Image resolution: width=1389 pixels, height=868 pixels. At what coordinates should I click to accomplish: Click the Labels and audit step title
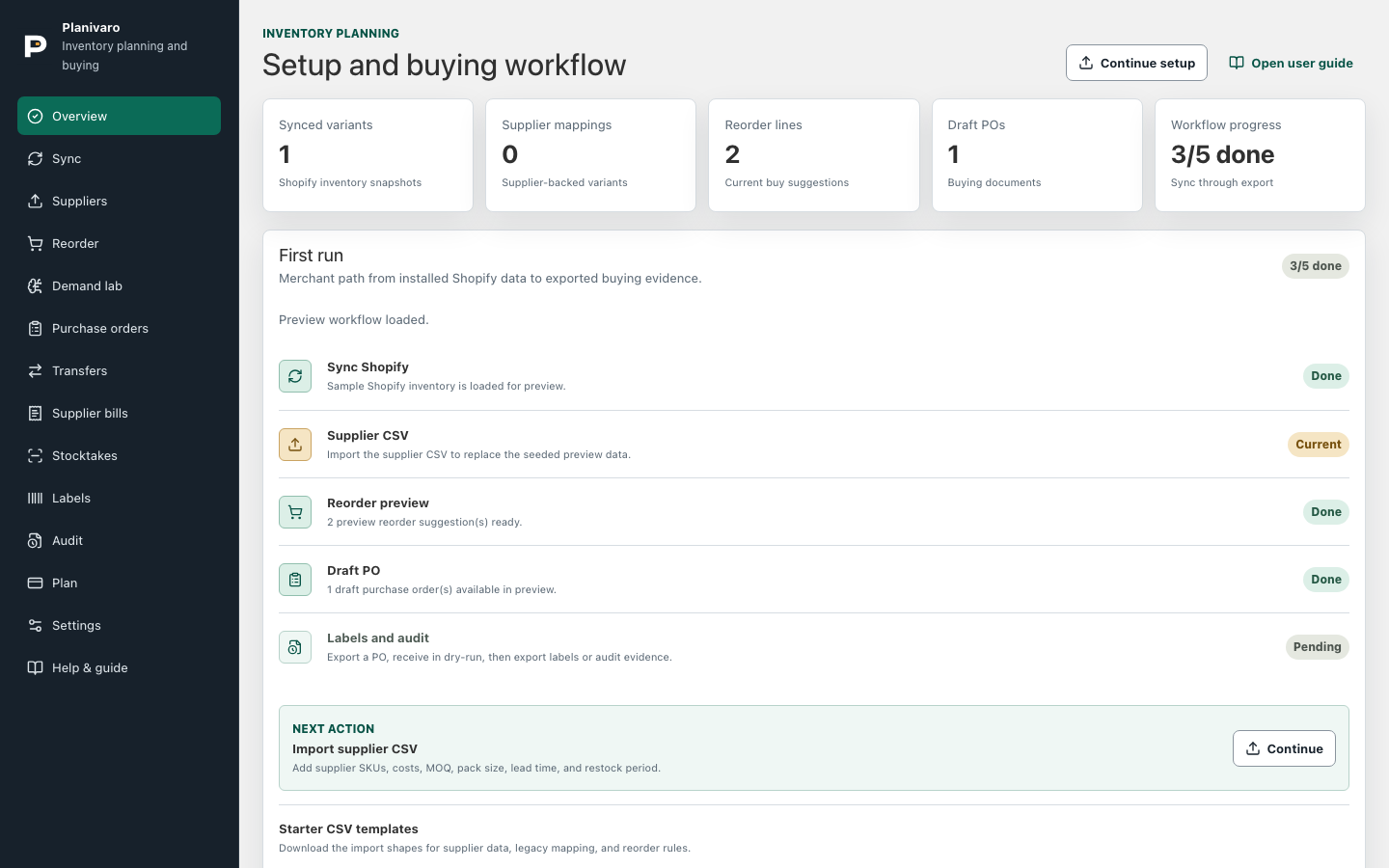[x=378, y=638]
